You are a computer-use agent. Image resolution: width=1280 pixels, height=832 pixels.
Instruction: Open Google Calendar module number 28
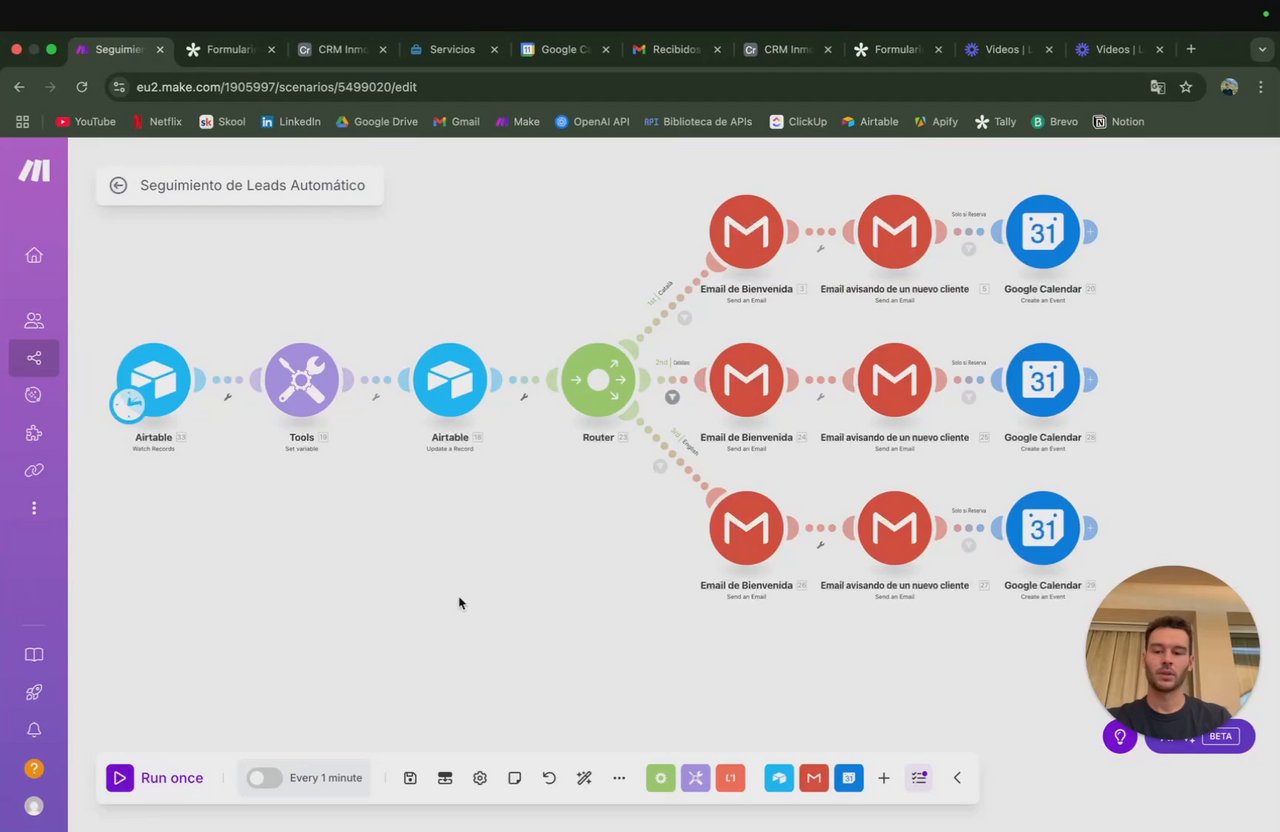coord(1043,380)
